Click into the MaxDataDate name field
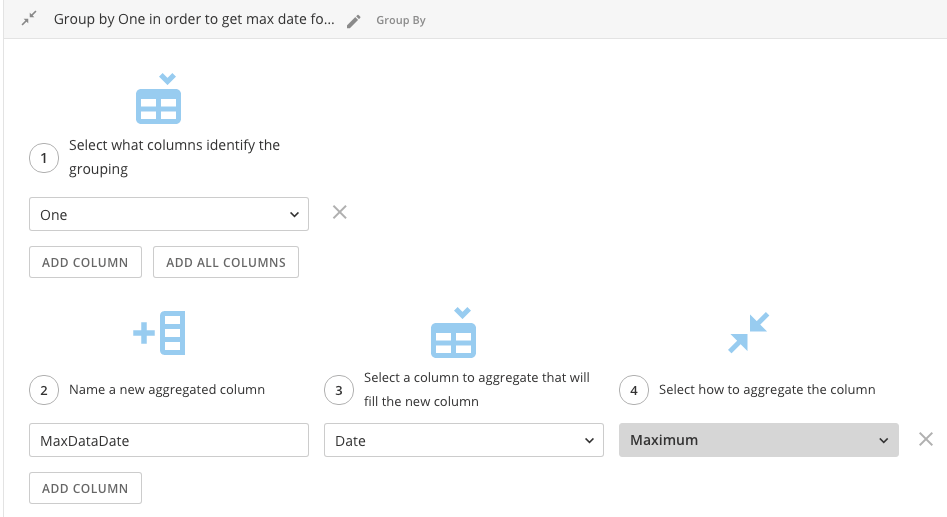 point(169,440)
